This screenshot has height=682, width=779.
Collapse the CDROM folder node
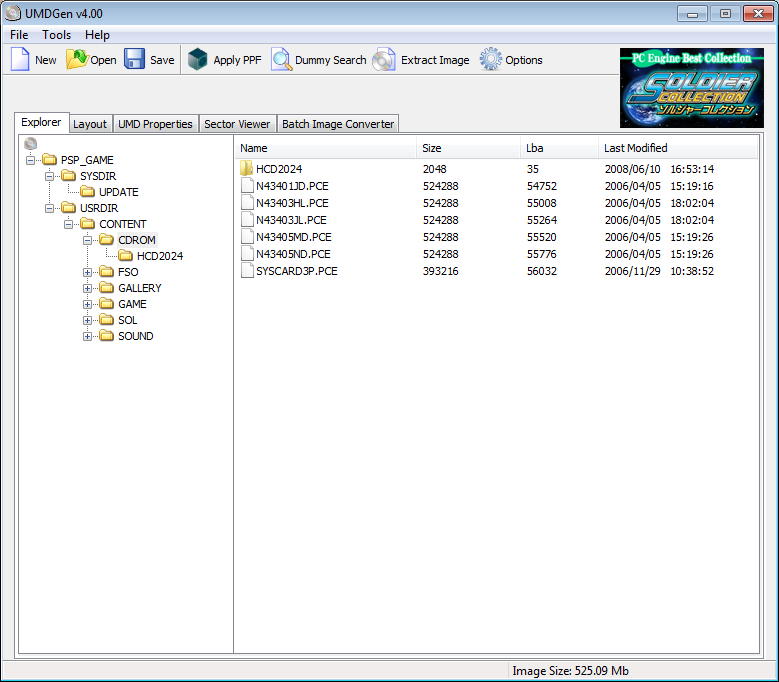(88, 240)
